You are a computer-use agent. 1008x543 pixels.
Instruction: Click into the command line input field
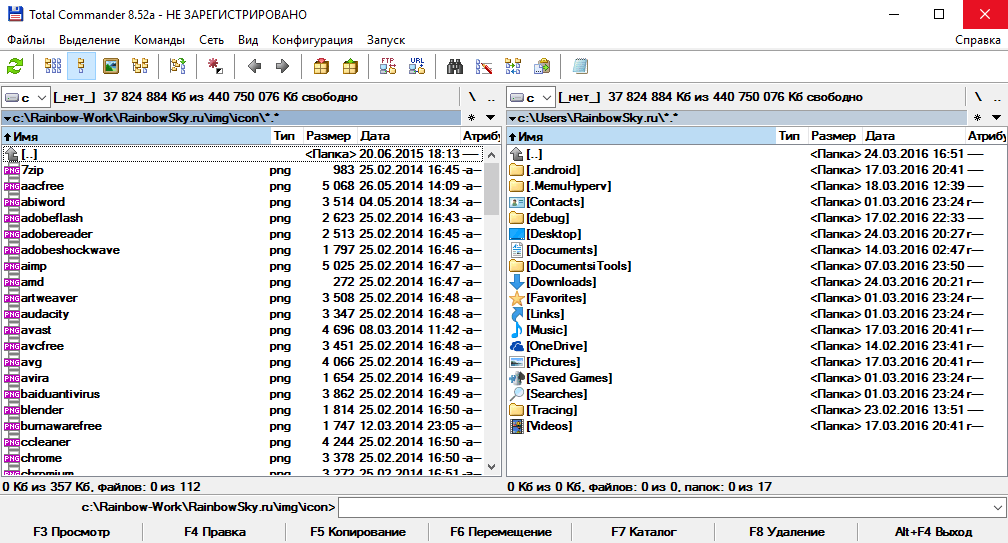tap(665, 508)
